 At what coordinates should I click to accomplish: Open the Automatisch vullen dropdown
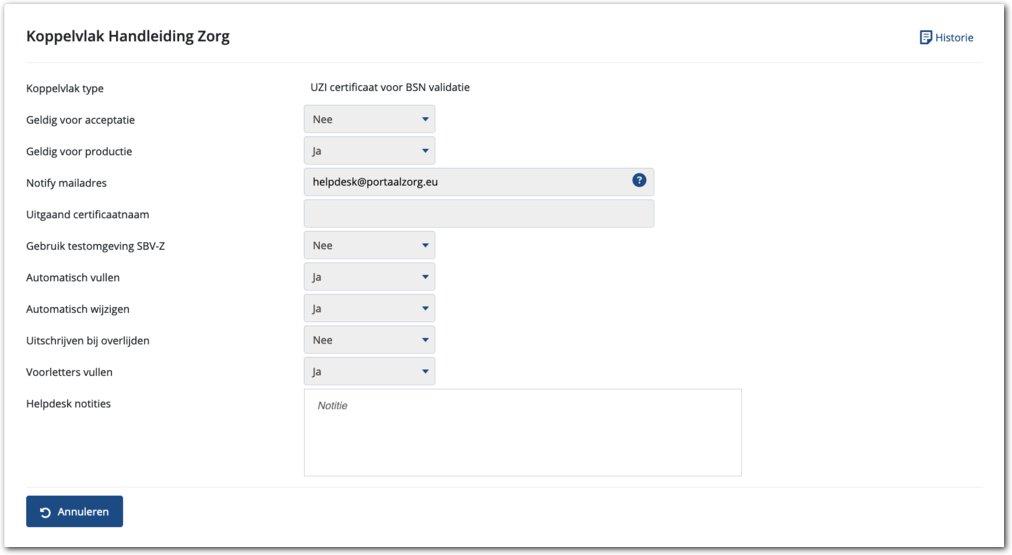click(x=369, y=277)
